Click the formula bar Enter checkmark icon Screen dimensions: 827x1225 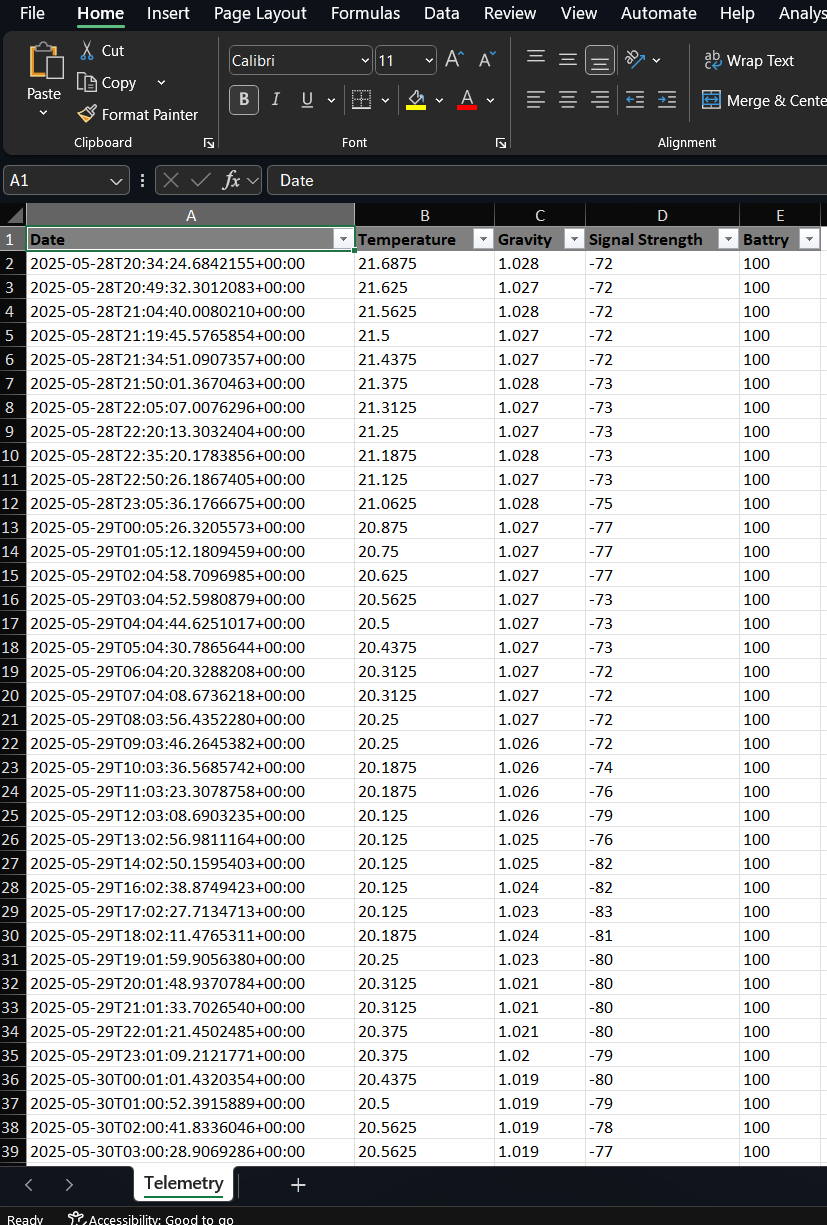[x=201, y=180]
